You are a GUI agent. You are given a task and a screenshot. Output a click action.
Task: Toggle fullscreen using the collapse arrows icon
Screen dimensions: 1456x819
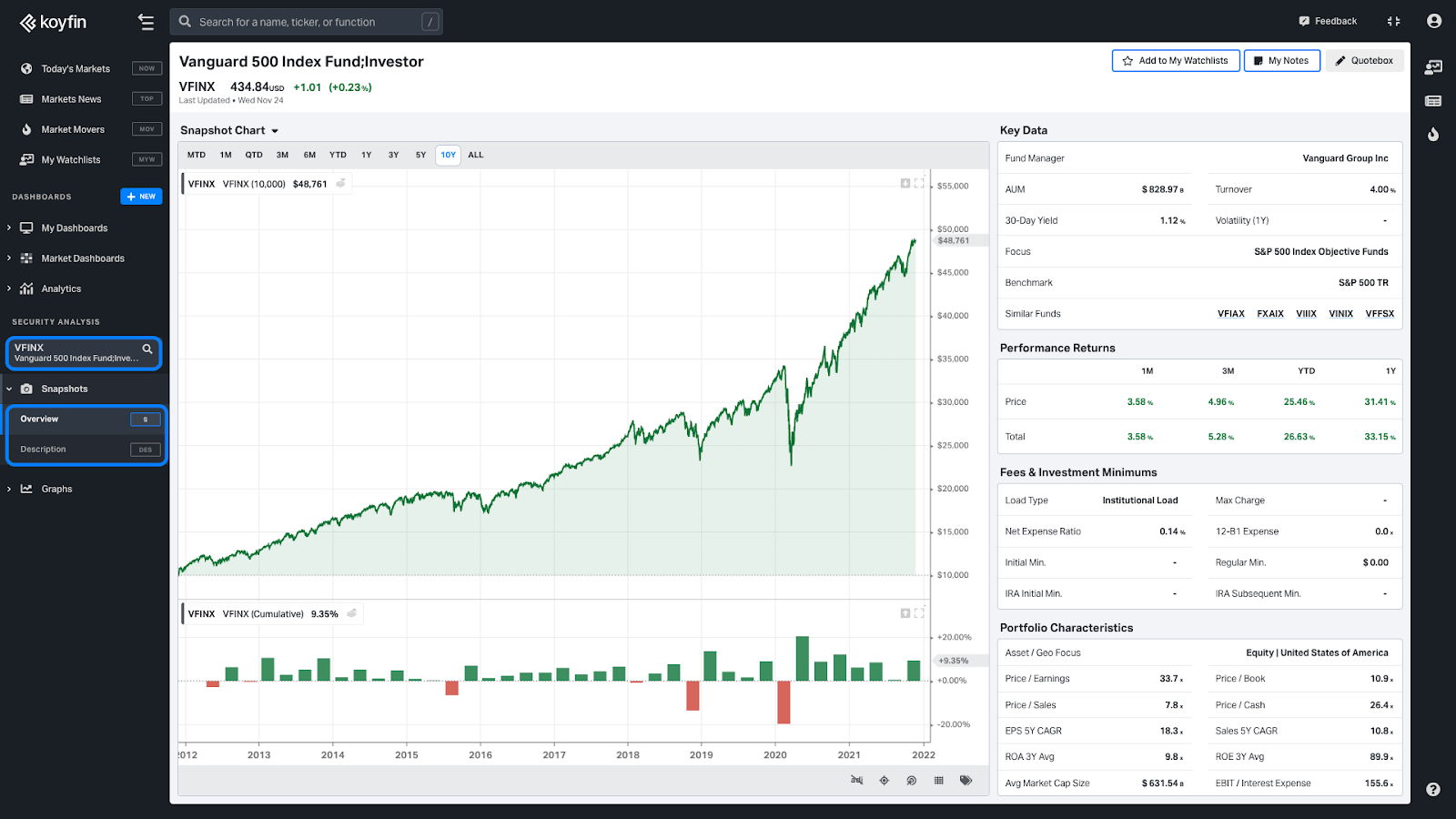click(1393, 21)
